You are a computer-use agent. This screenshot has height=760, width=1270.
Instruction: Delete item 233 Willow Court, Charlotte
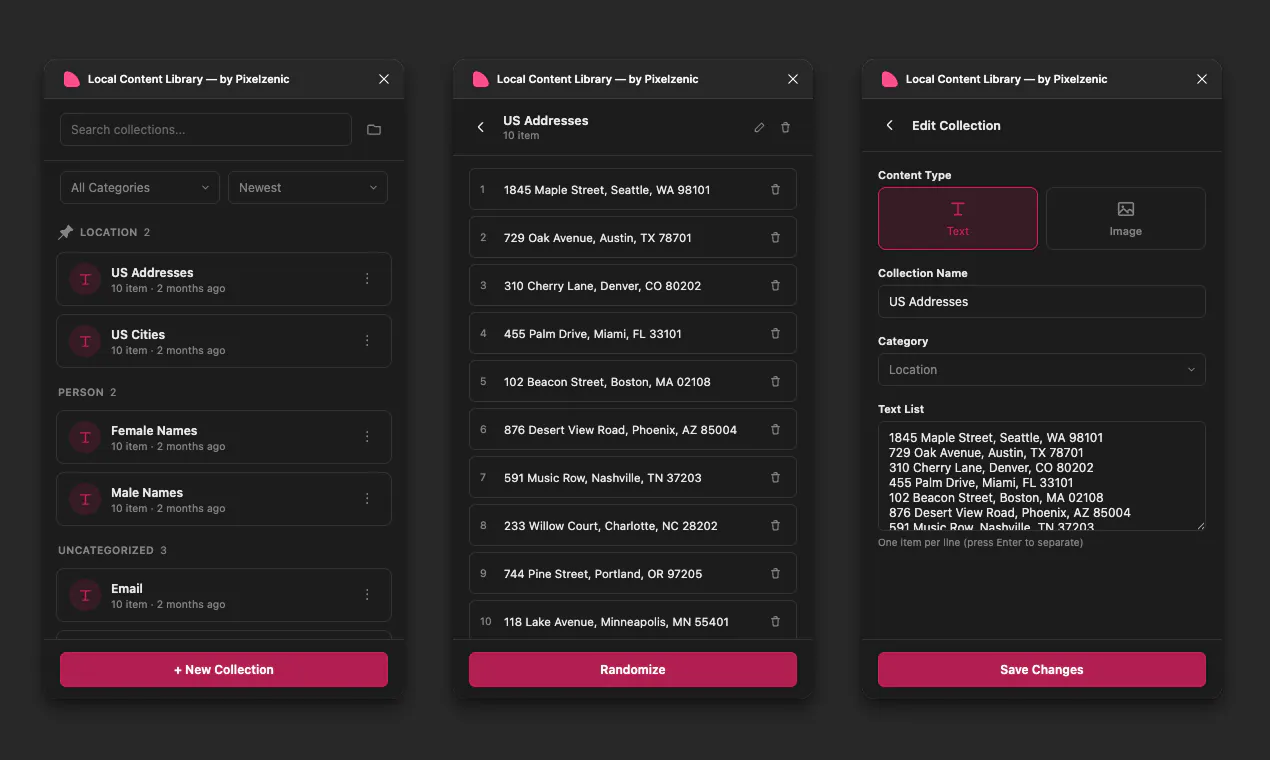[775, 525]
